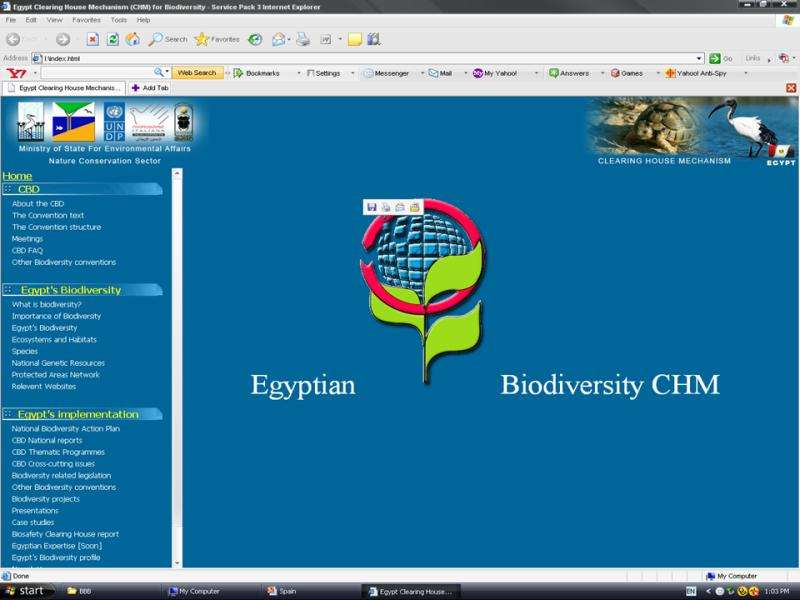This screenshot has width=800, height=600.
Task: Click the sidebar scrollbar down arrow
Action: point(177,563)
